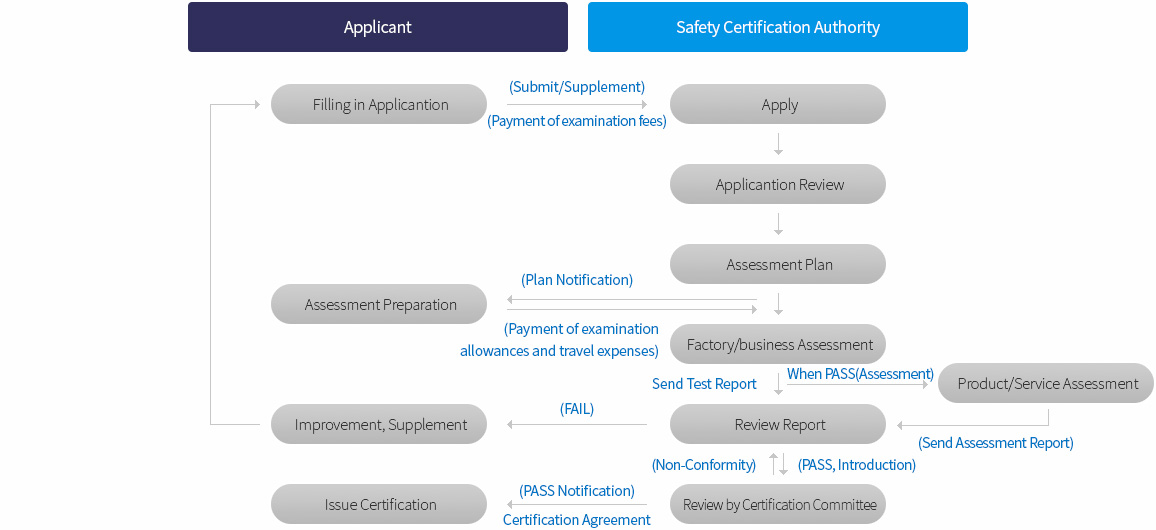Click the Assessment Plan step
1156x530 pixels.
(x=778, y=264)
